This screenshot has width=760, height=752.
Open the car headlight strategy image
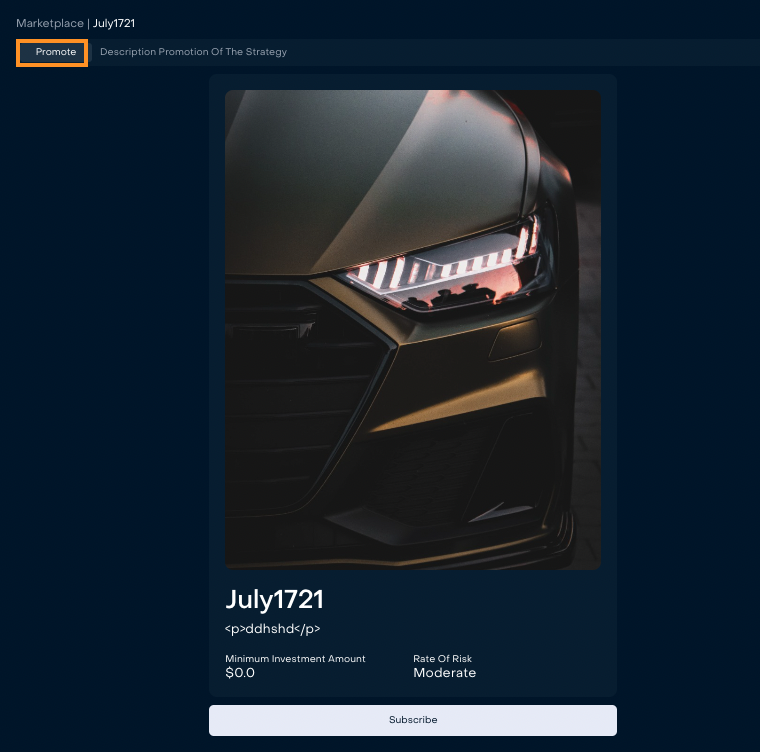pyautogui.click(x=412, y=329)
